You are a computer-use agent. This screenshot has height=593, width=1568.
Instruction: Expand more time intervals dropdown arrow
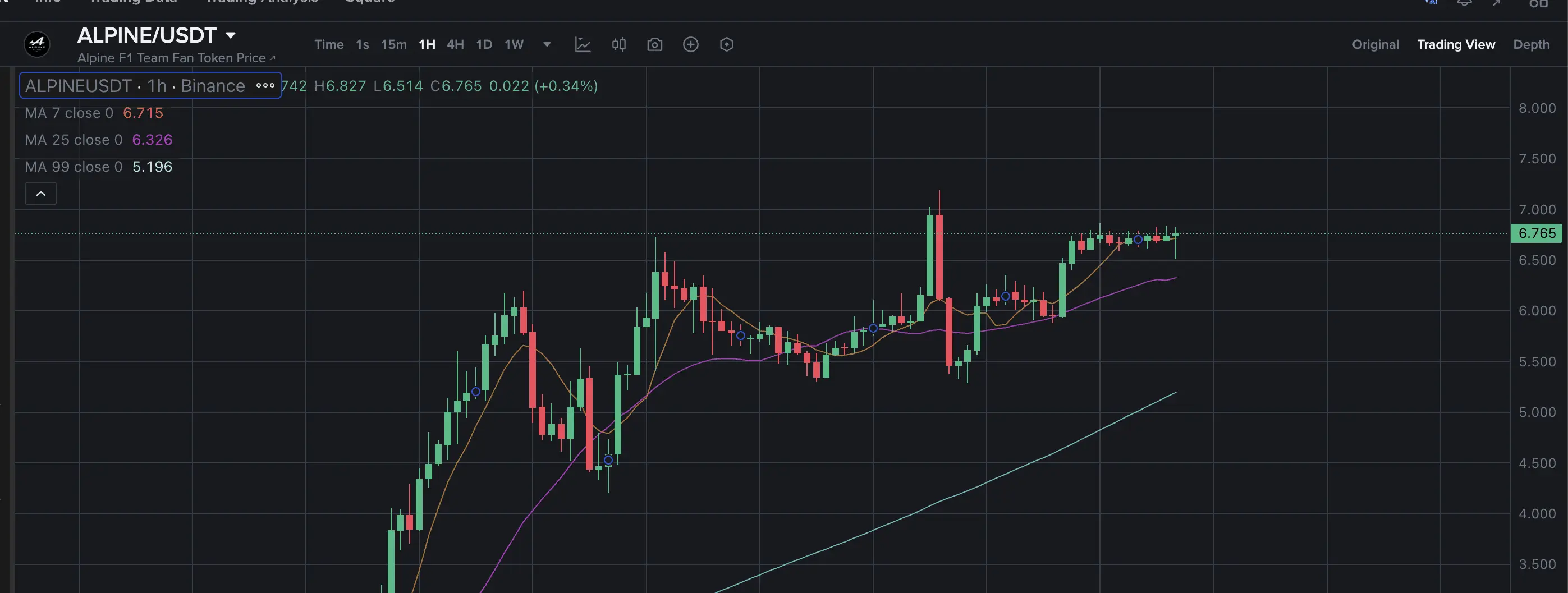pyautogui.click(x=547, y=44)
